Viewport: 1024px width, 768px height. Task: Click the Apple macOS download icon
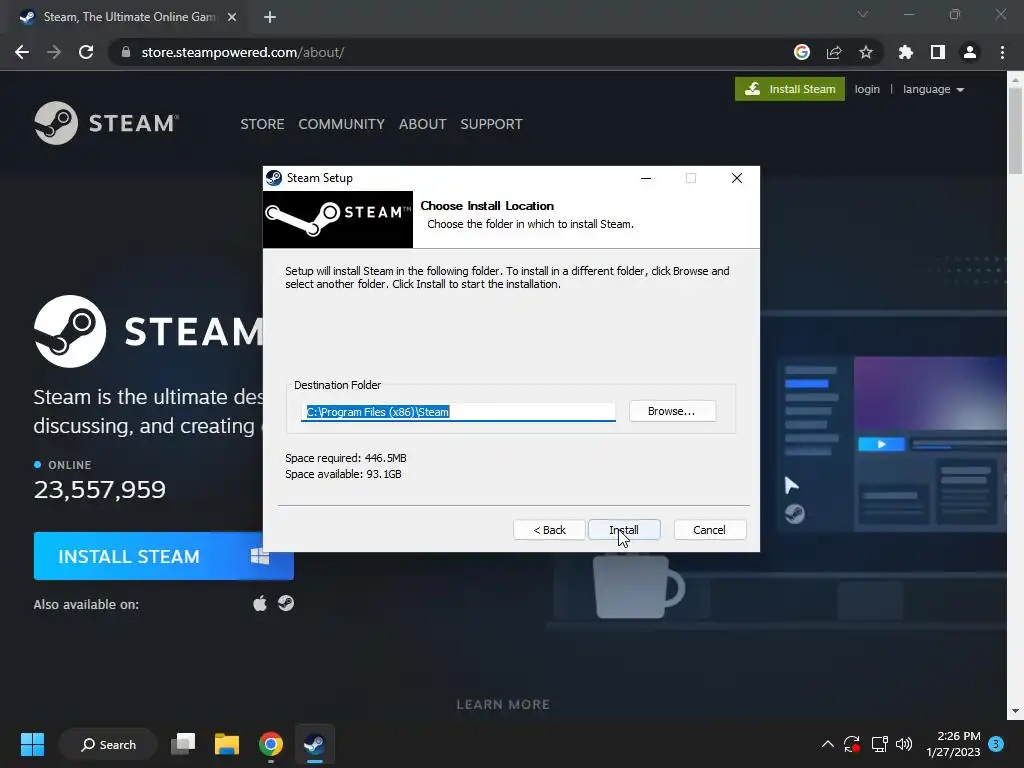pos(260,603)
